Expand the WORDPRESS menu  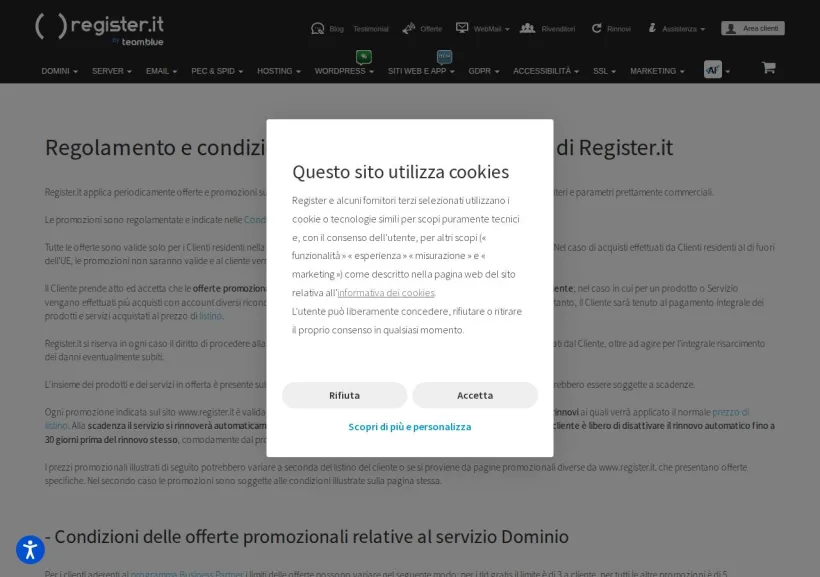tap(344, 71)
